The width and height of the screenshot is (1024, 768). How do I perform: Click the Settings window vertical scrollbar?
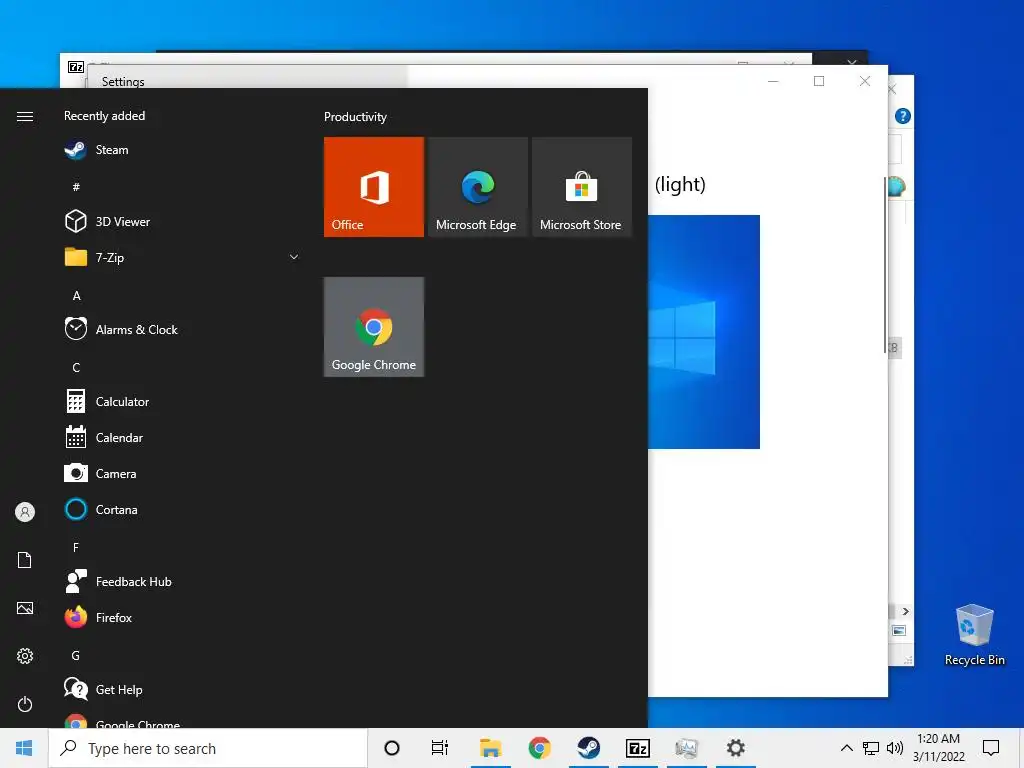885,264
